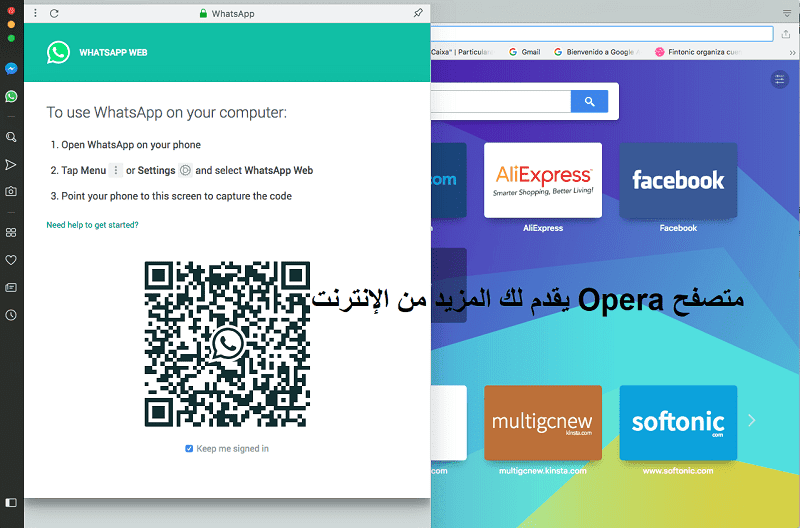Open the Messenger sidebar icon
The image size is (800, 528).
point(11,68)
